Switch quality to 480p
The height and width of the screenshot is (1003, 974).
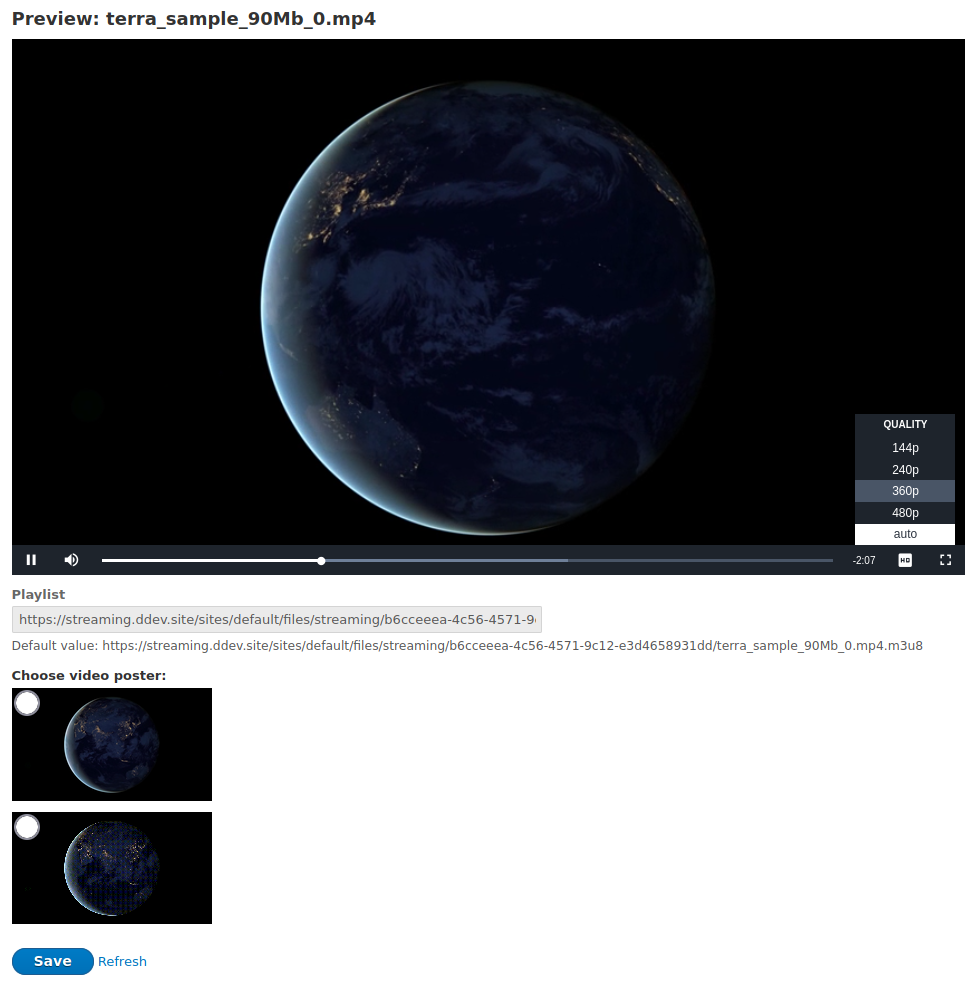[x=904, y=512]
